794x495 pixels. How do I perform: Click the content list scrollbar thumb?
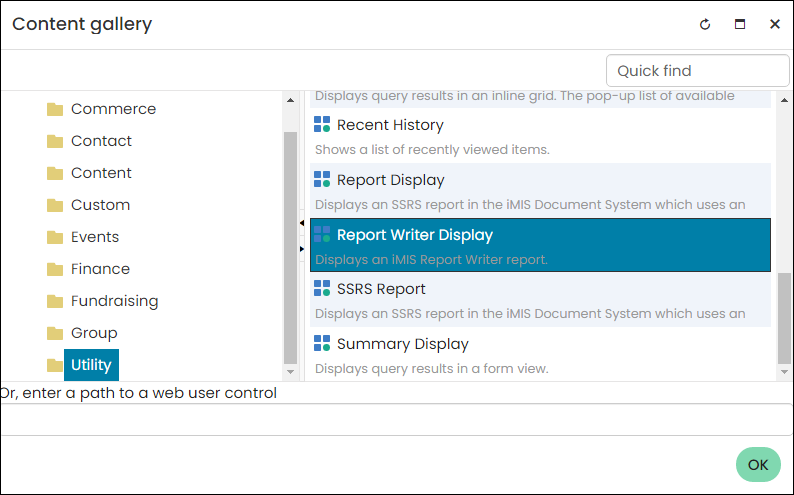tap(784, 318)
